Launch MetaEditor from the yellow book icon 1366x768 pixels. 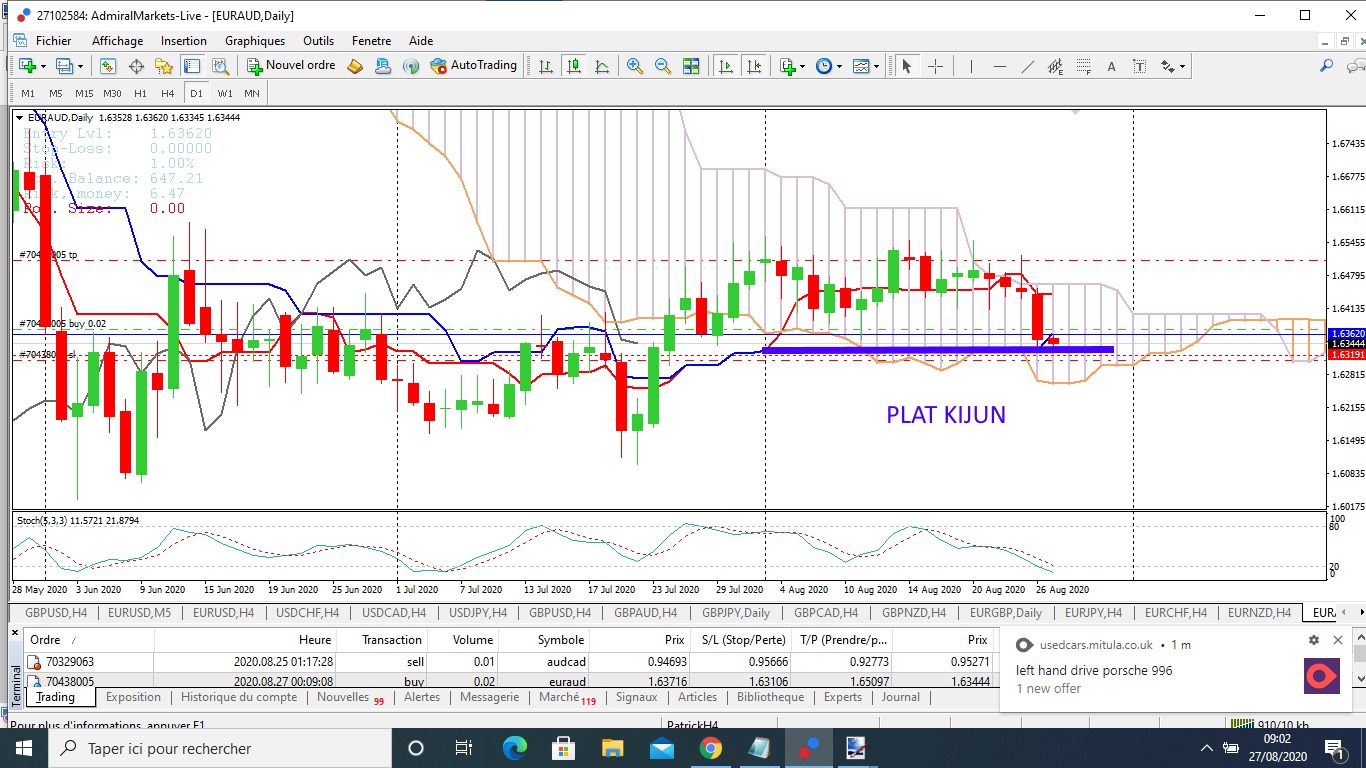[354, 66]
